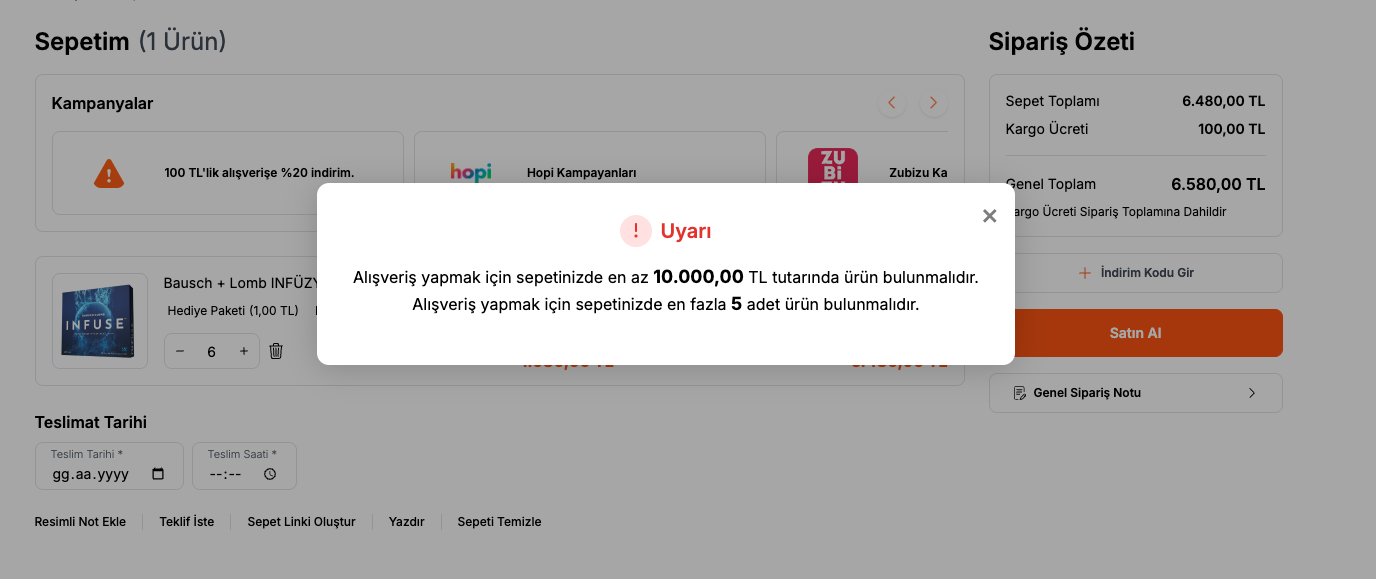The image size is (1376, 579).
Task: Click the Teslim Saati time field
Action: 245,466
